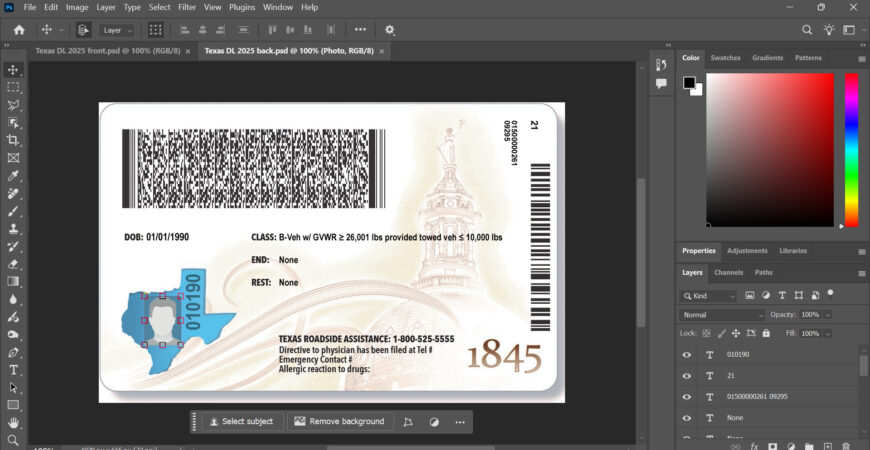
Task: Select the Horizontal Type tool
Action: [x=13, y=370]
